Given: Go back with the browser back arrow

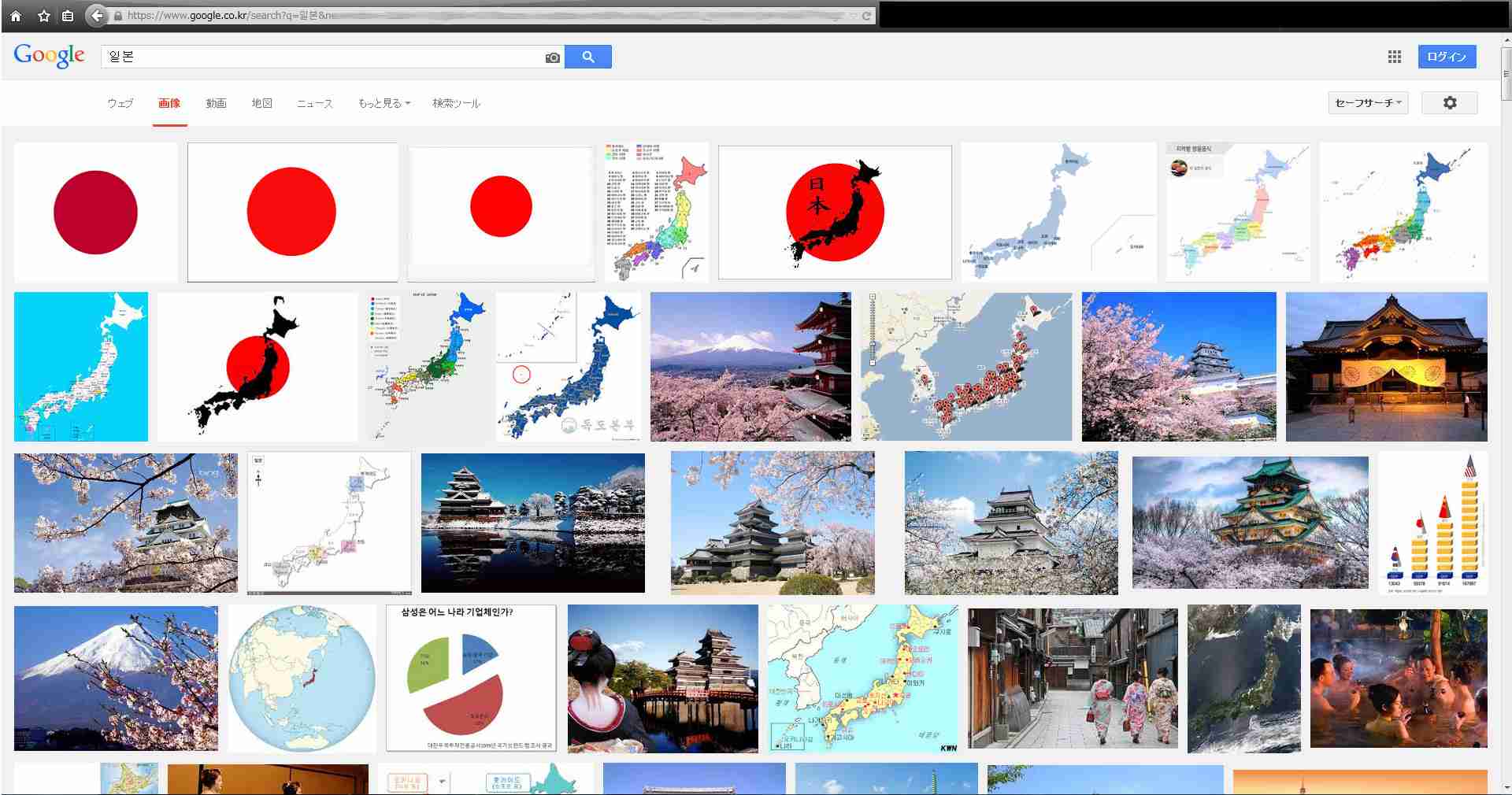Looking at the screenshot, I should coord(96,16).
